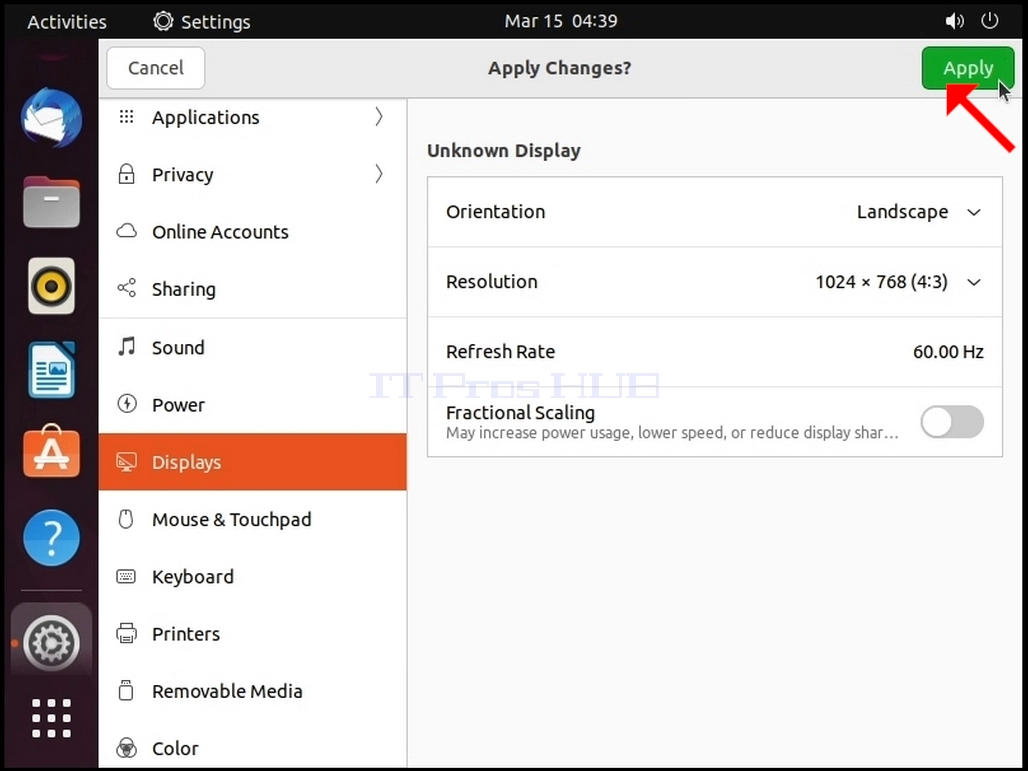Expand the Privacy settings chevron
This screenshot has height=771, width=1028.
(378, 174)
